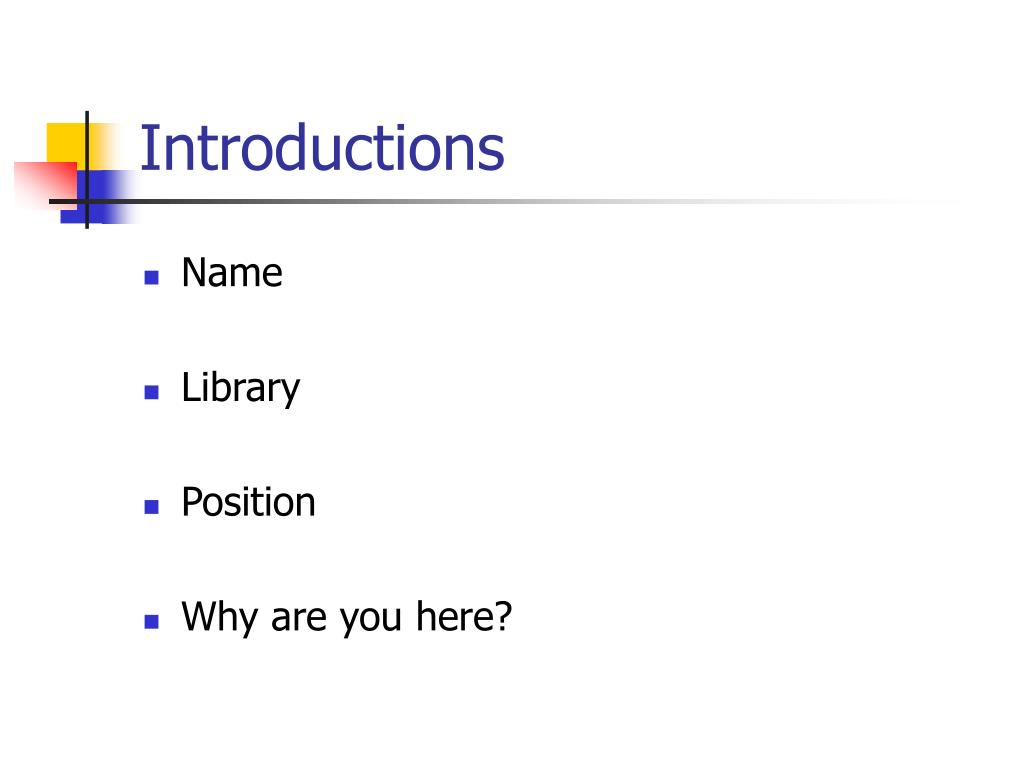The image size is (1024, 768).
Task: Select the Name bullet text
Action: 232,272
